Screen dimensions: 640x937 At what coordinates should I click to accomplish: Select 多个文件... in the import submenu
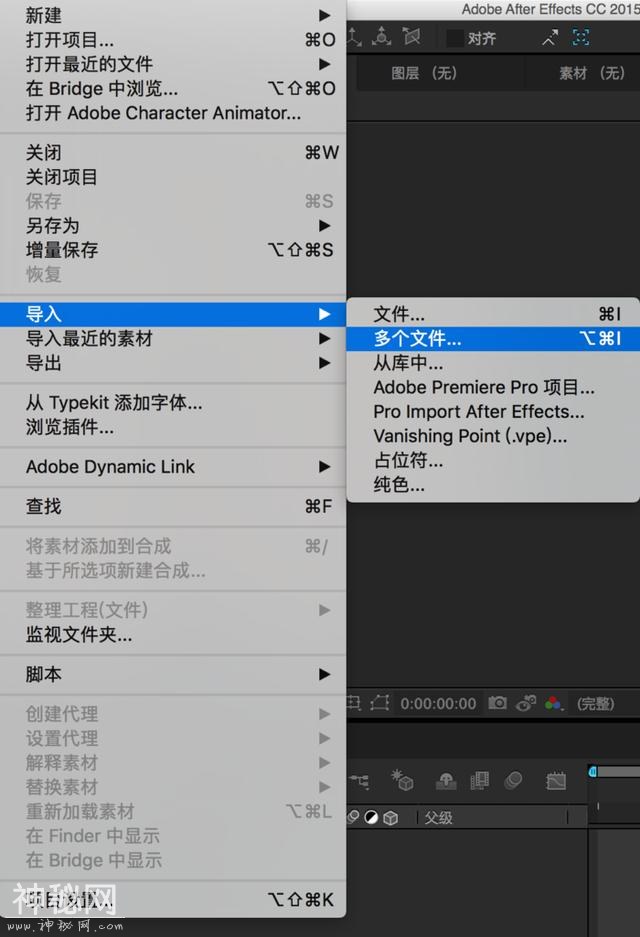tap(494, 339)
